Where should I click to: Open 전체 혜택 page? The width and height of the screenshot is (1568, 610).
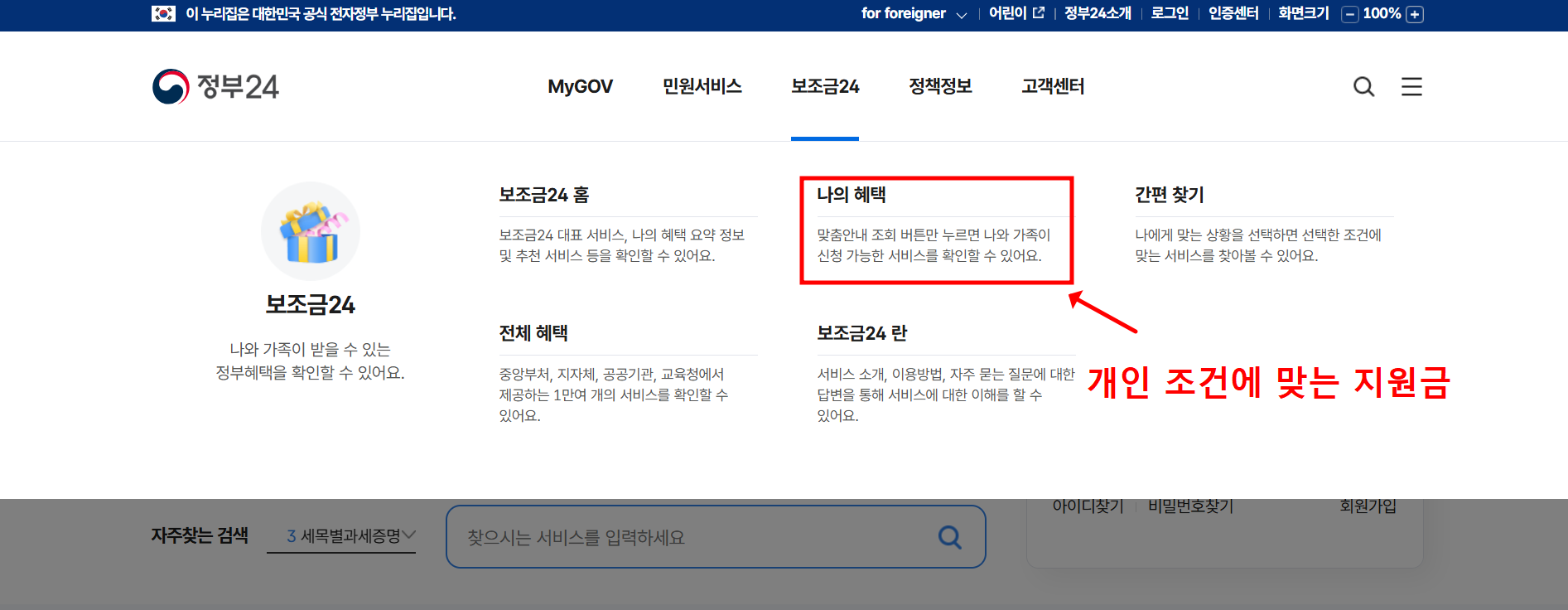click(533, 333)
